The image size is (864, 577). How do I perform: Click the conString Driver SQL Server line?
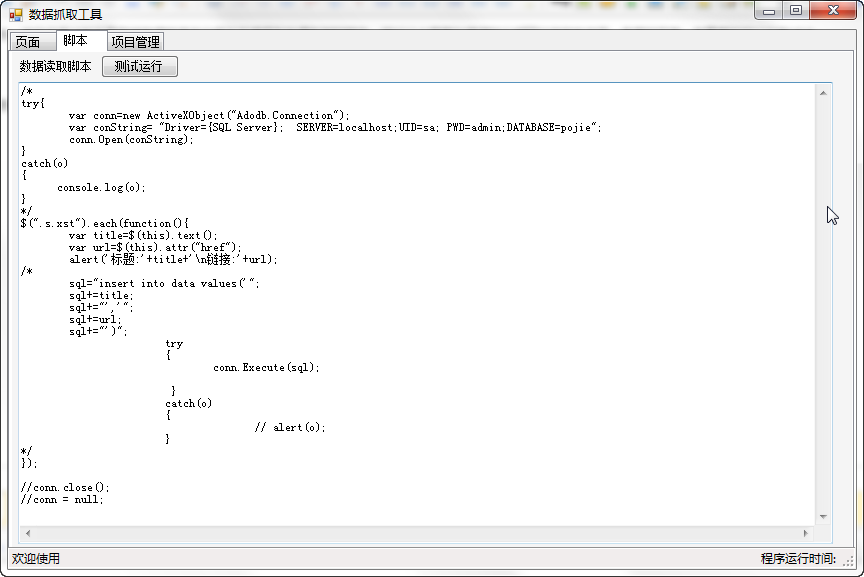[335, 127]
